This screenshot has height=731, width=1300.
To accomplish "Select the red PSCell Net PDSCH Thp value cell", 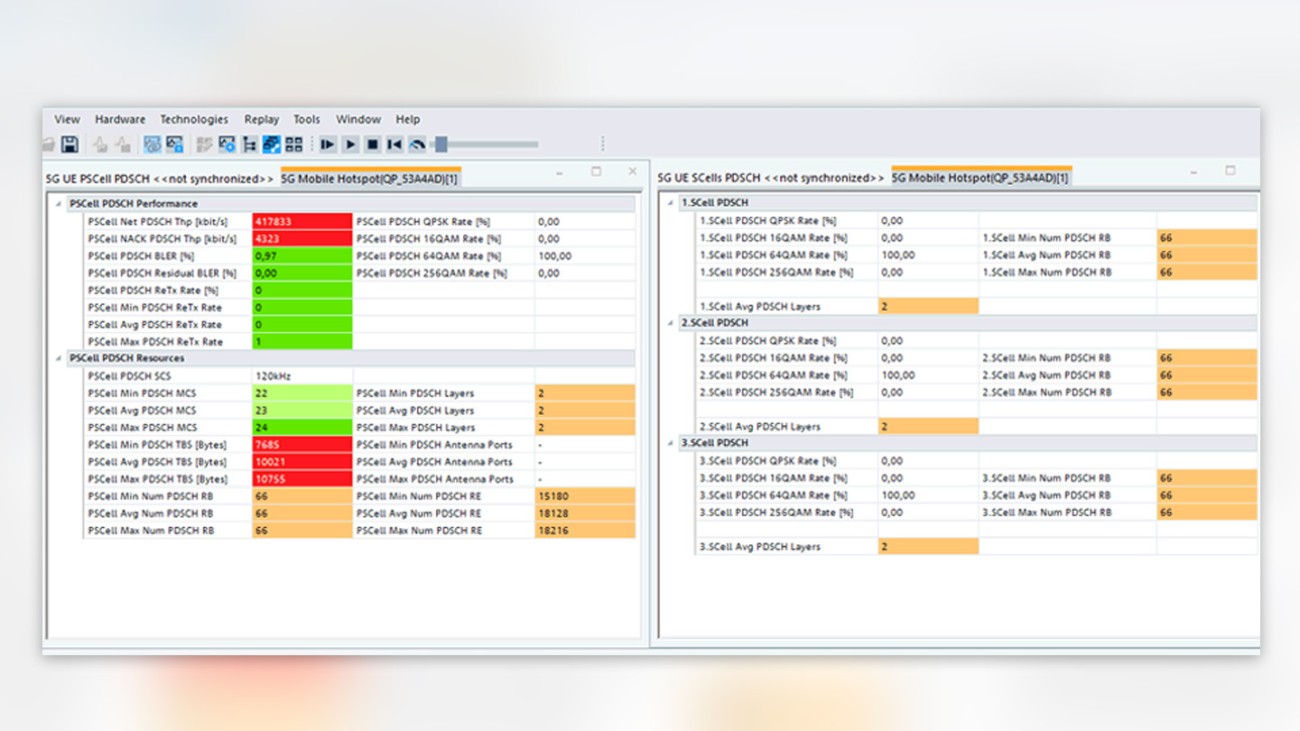I will (299, 221).
